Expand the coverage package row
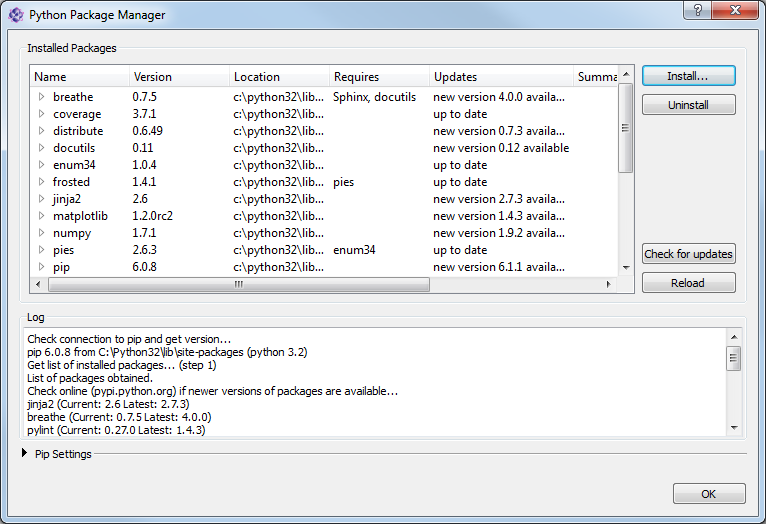The image size is (766, 524). coord(42,114)
